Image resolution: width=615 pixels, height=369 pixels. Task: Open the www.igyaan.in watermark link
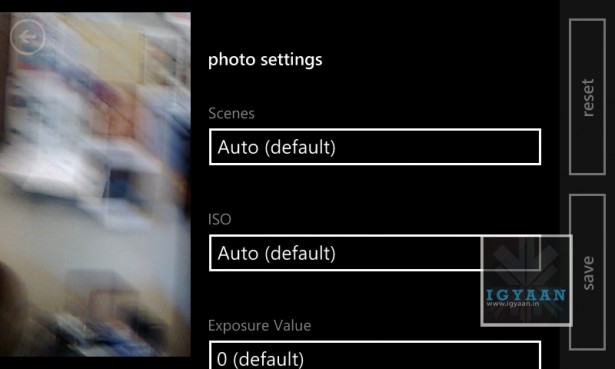point(512,304)
